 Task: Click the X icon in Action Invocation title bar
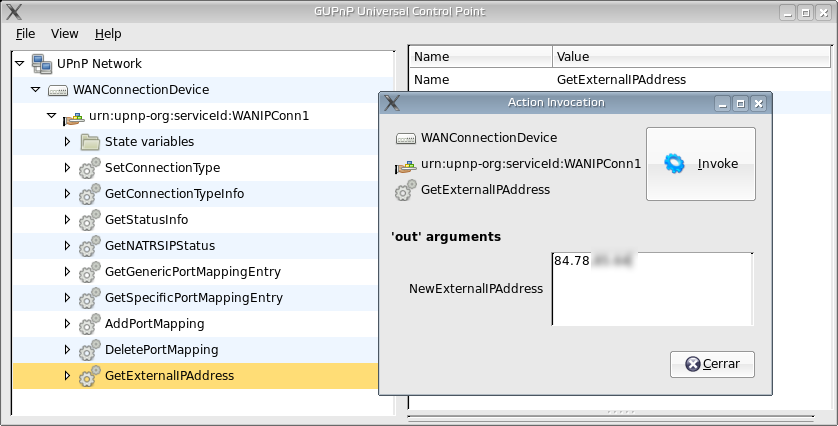(392, 103)
